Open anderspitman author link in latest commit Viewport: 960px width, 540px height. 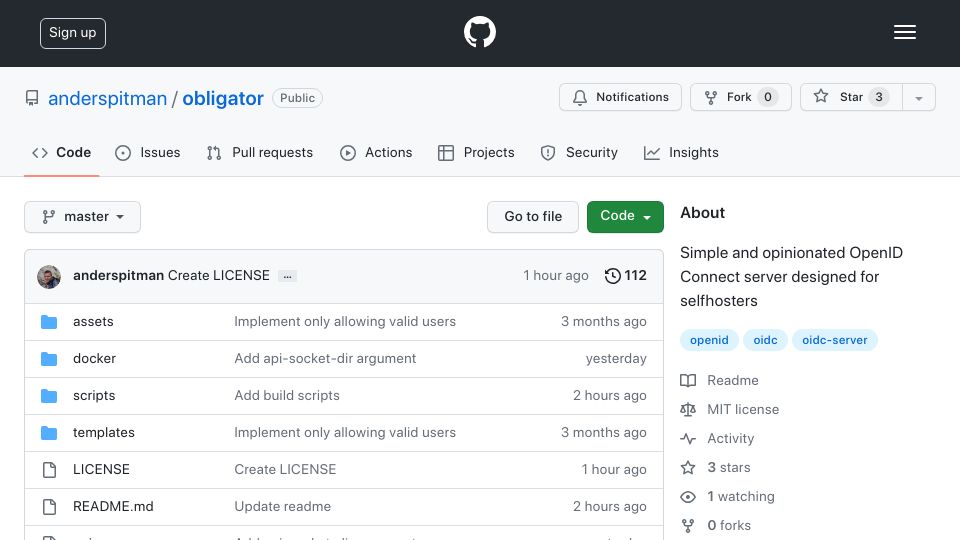pyautogui.click(x=118, y=276)
